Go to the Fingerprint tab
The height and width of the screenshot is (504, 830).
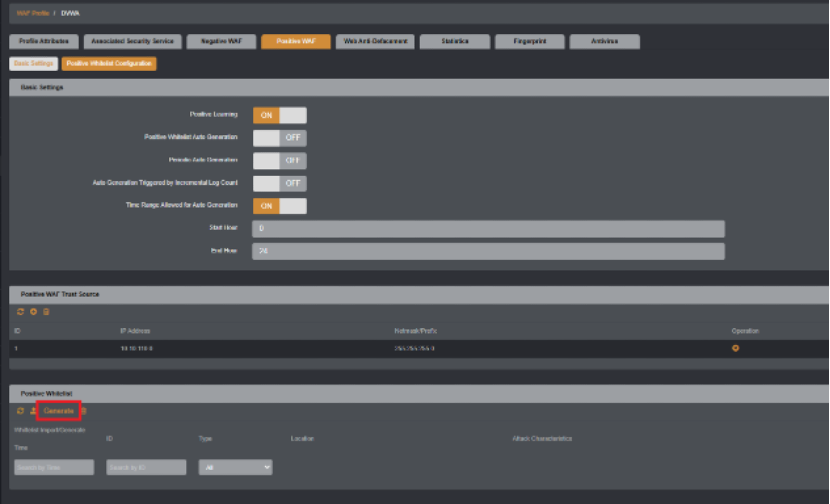point(529,41)
